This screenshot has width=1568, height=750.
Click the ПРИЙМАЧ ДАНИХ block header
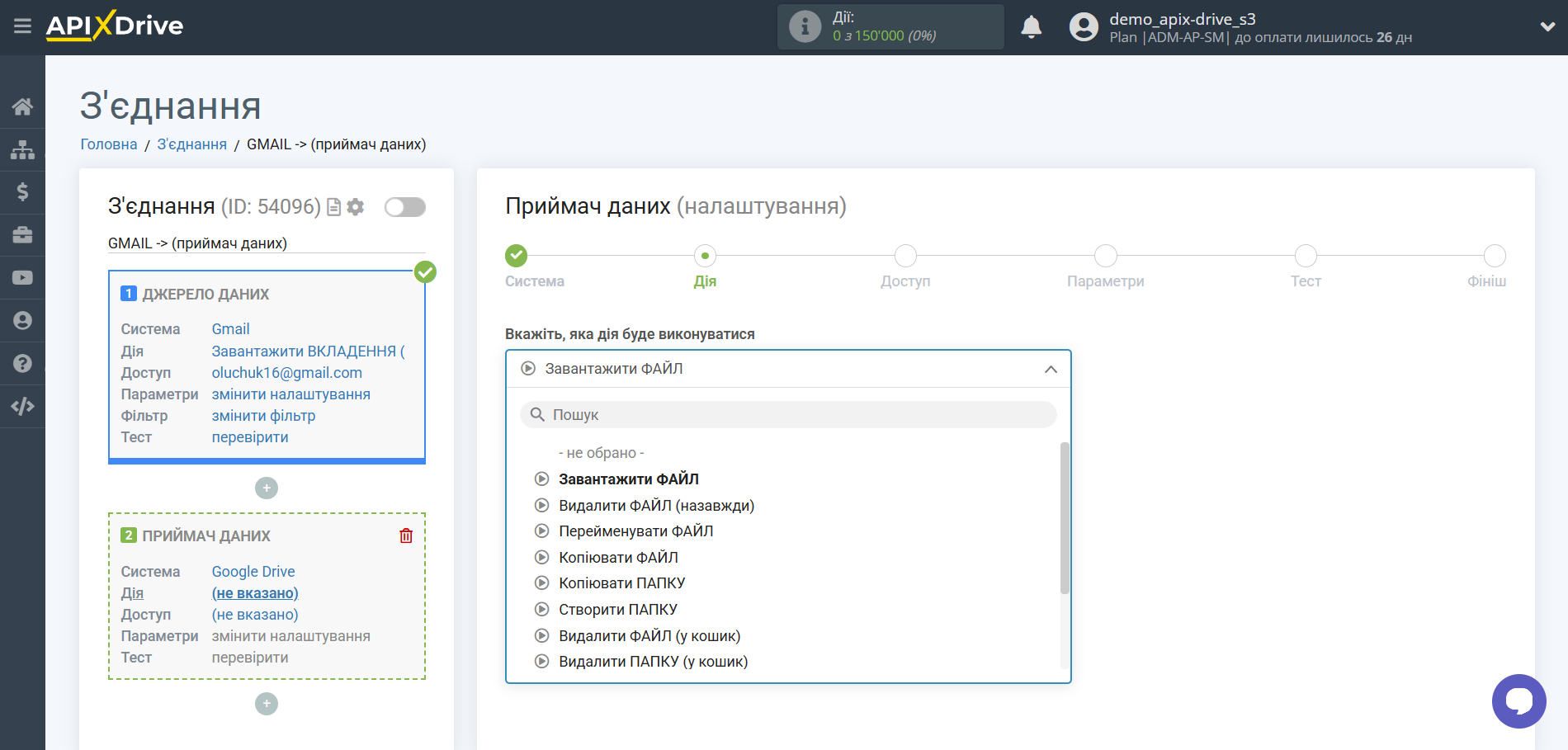point(206,536)
